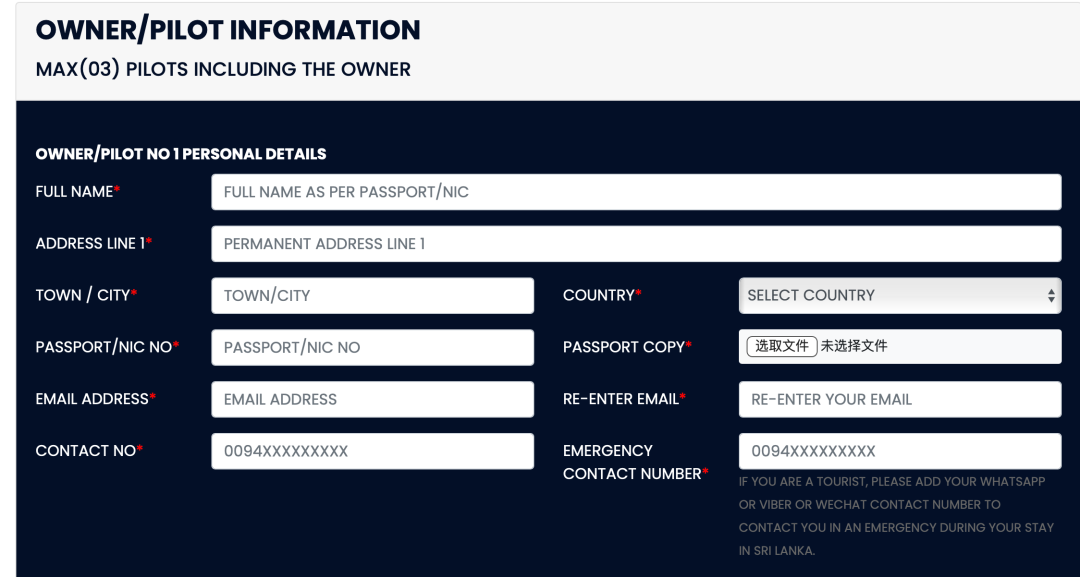Focus the Email Address field
This screenshot has height=577, width=1080.
373,399
